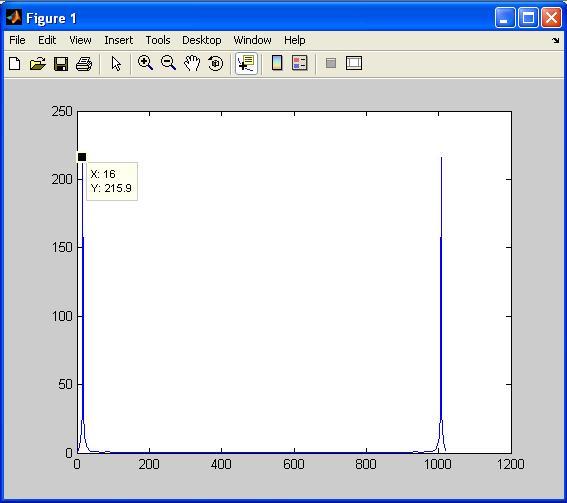Click the dock figure arrow in menu bar
567x503 pixels.
click(x=556, y=41)
